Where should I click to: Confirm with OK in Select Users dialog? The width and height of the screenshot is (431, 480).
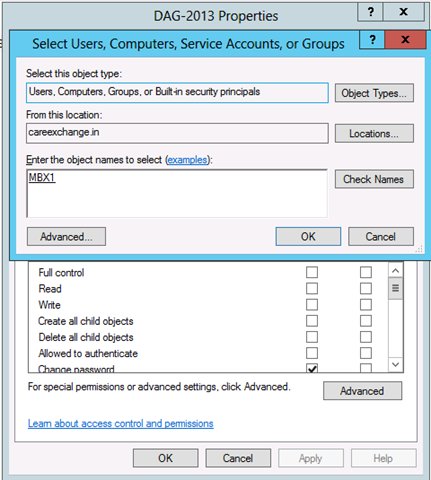click(308, 237)
